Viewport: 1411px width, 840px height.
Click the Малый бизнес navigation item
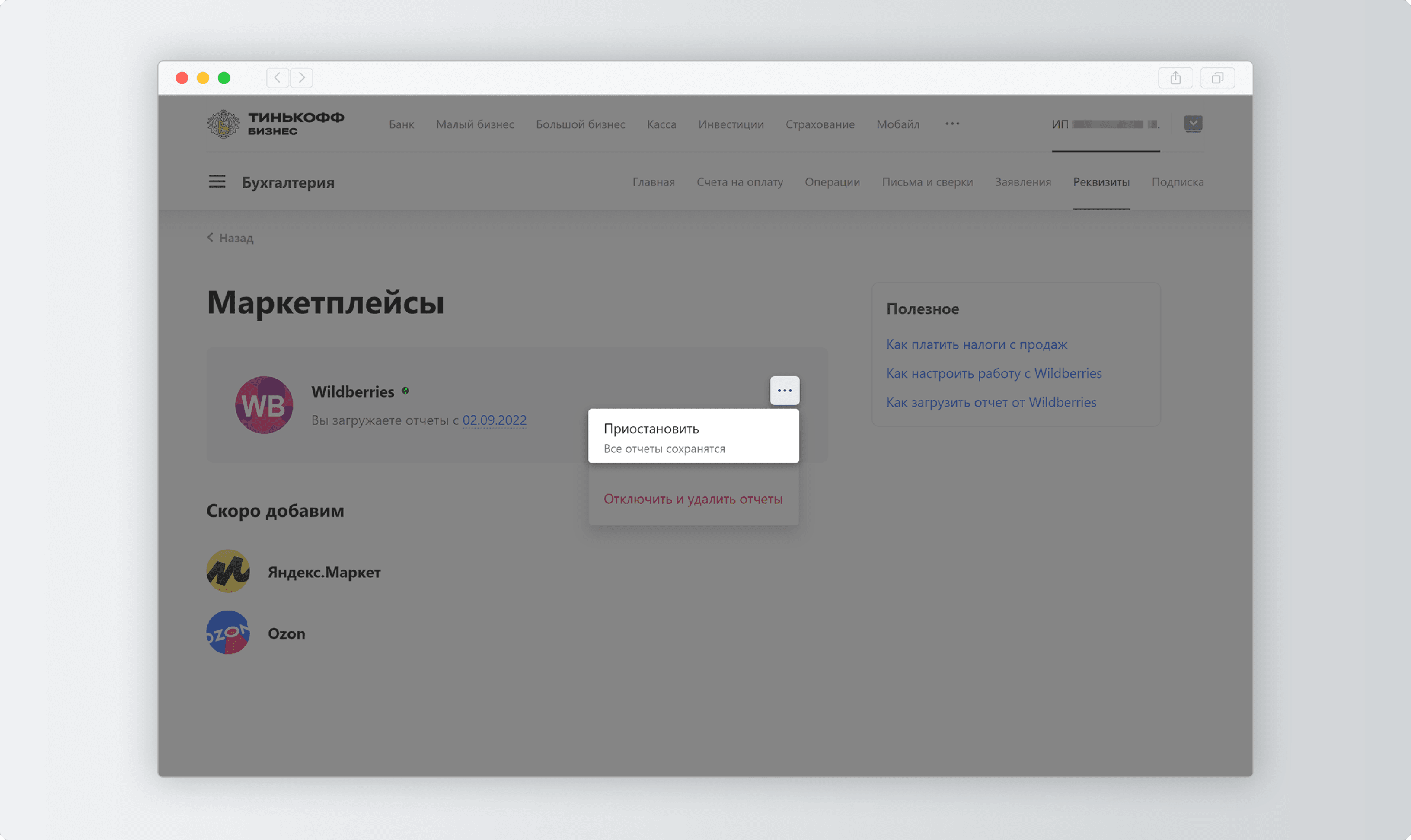pos(475,124)
